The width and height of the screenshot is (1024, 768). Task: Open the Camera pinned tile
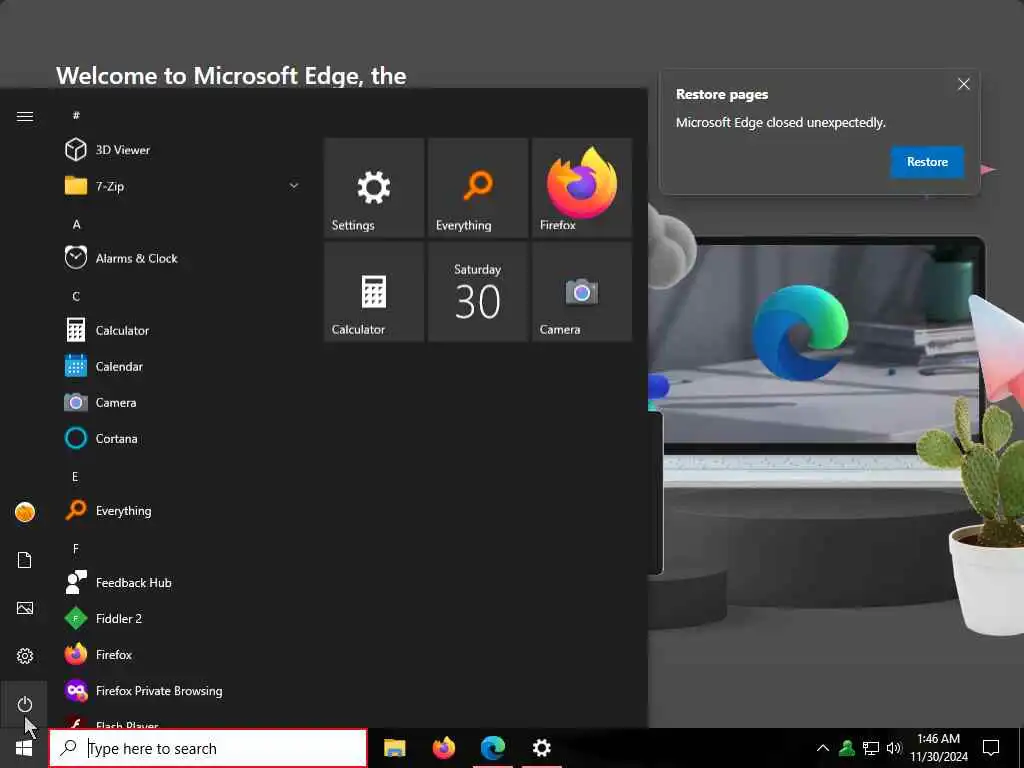point(582,292)
